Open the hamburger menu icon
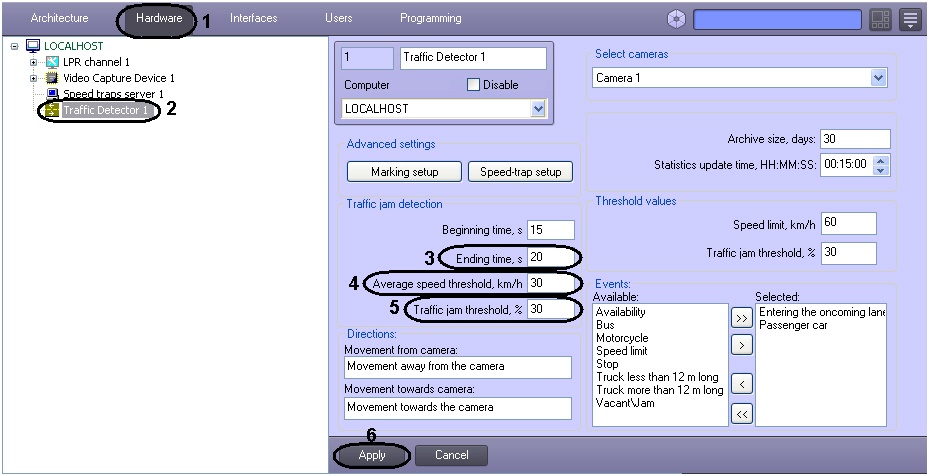The height and width of the screenshot is (476, 929). tap(911, 20)
